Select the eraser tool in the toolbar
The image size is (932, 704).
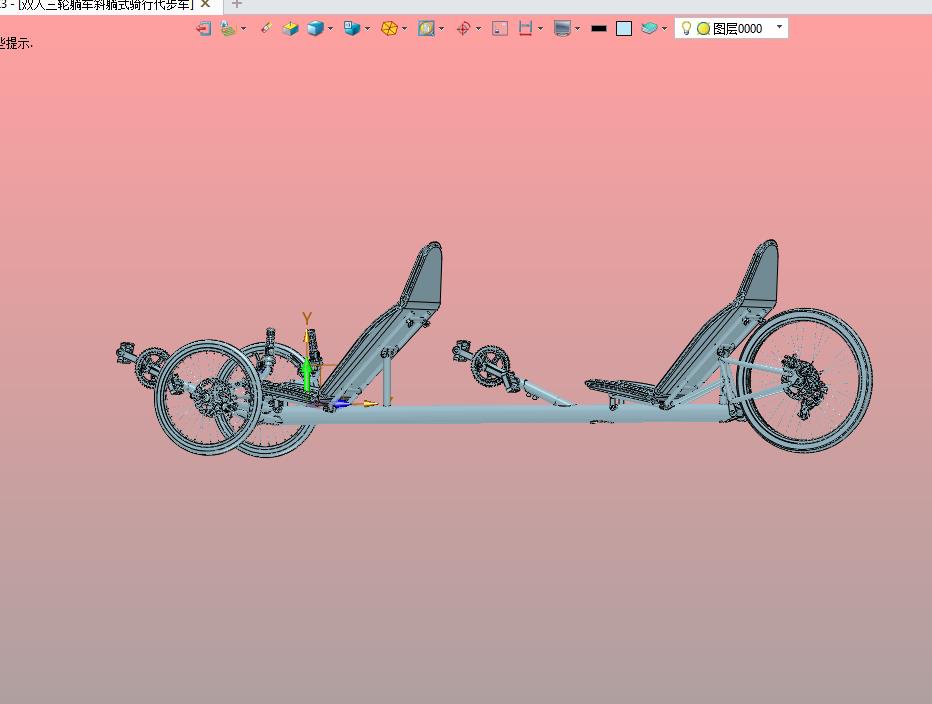click(x=266, y=28)
